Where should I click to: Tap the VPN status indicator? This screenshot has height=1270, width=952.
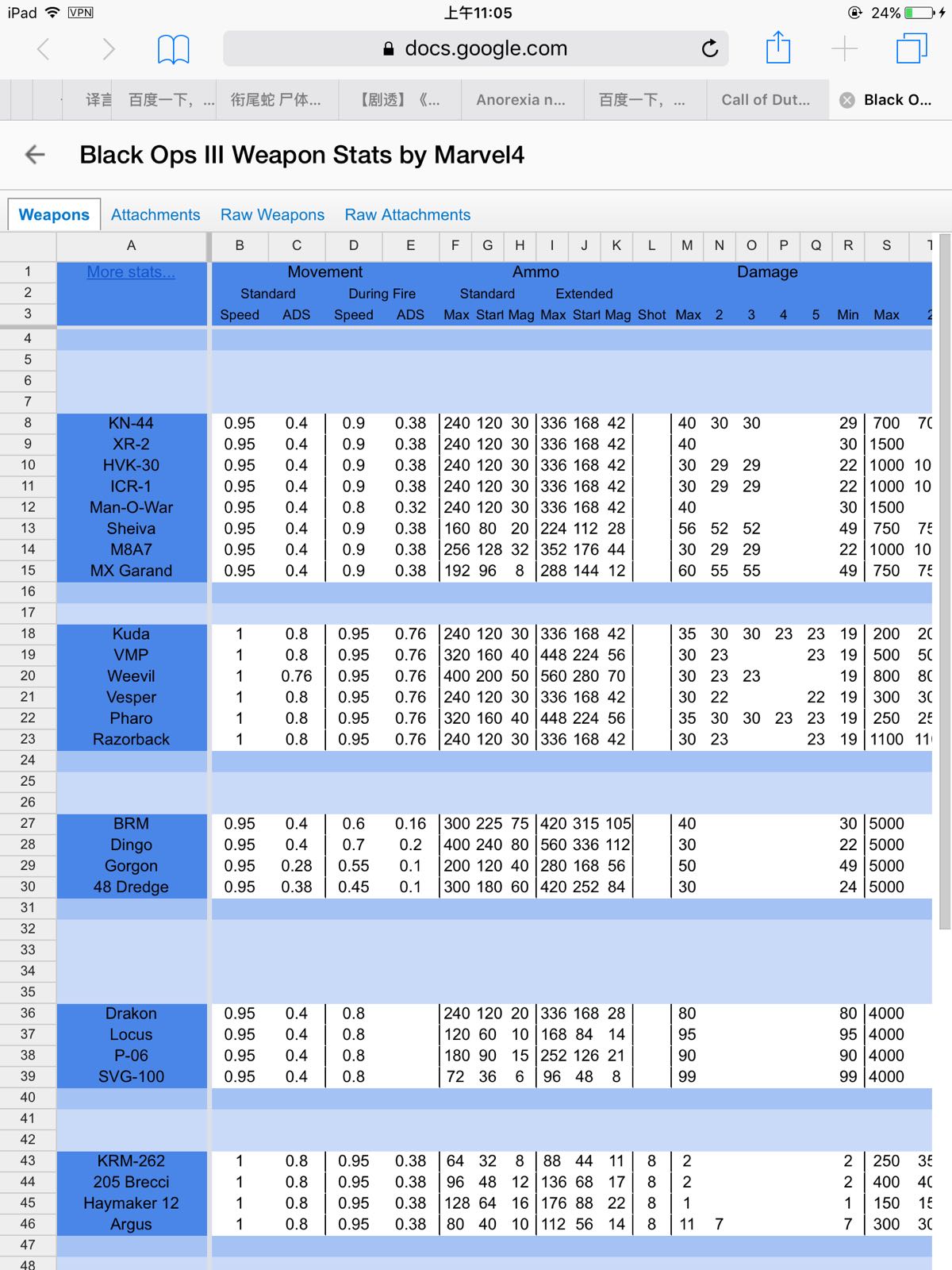click(80, 13)
